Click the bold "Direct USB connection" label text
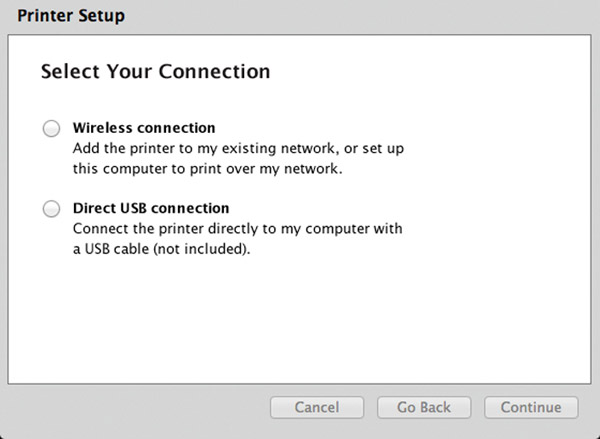This screenshot has width=600, height=439. click(151, 208)
